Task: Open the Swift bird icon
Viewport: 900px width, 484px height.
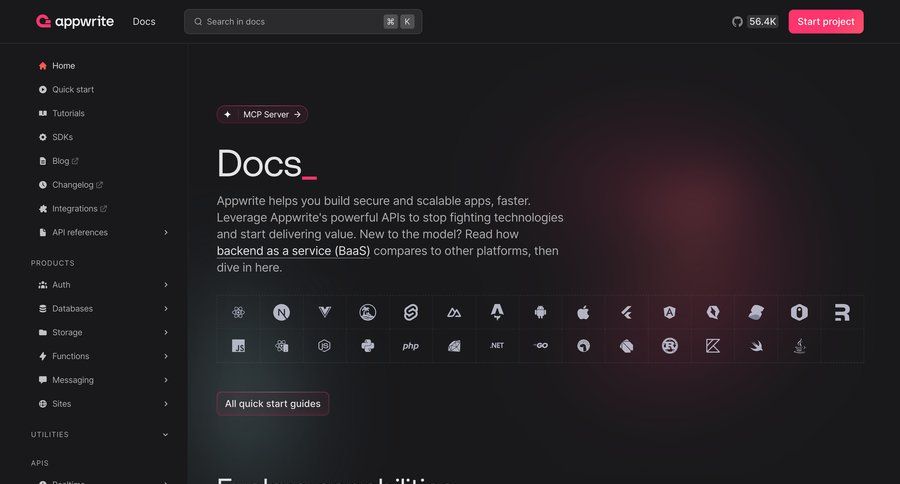Action: 756,346
